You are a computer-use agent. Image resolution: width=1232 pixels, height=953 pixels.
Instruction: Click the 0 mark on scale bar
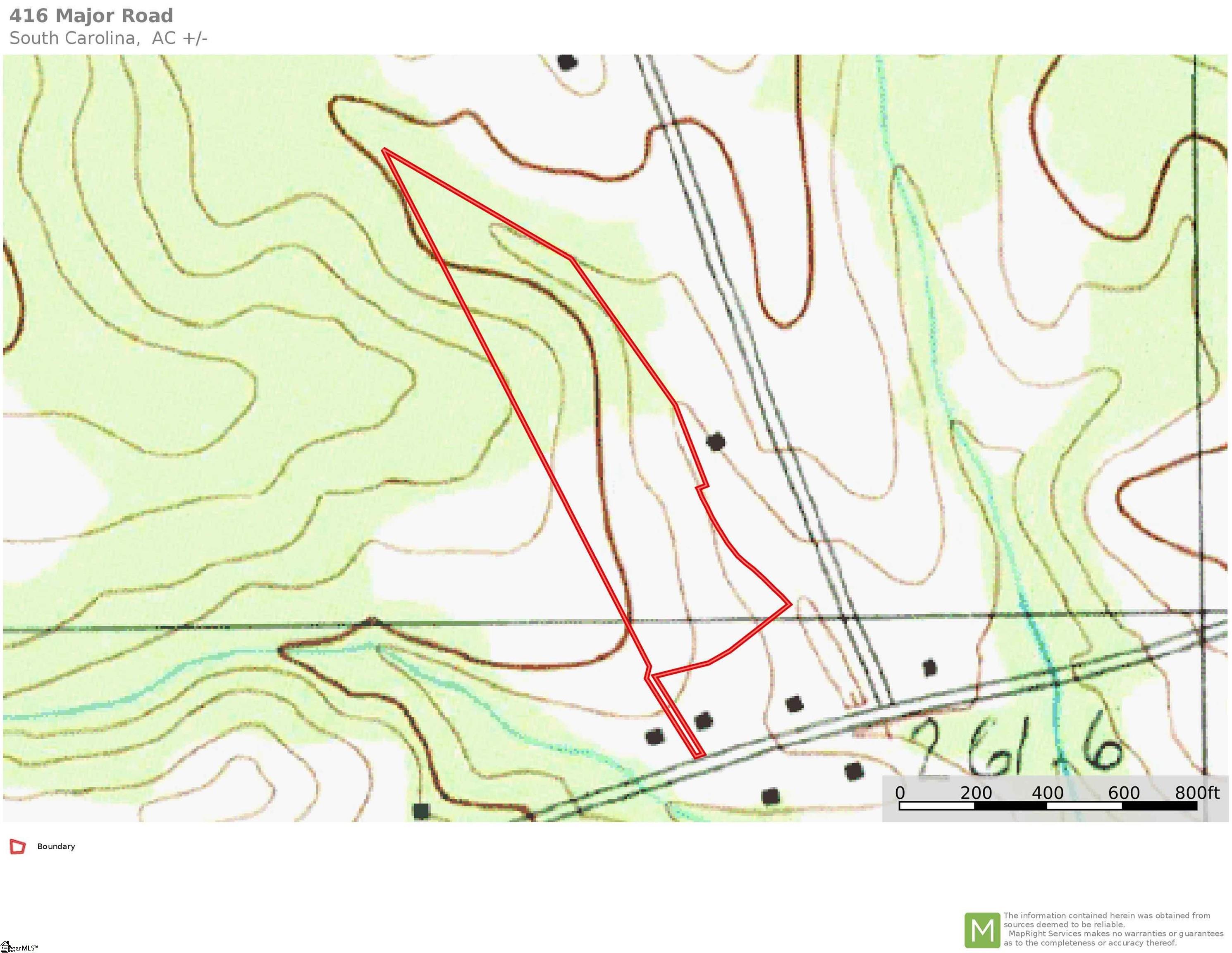[x=900, y=793]
